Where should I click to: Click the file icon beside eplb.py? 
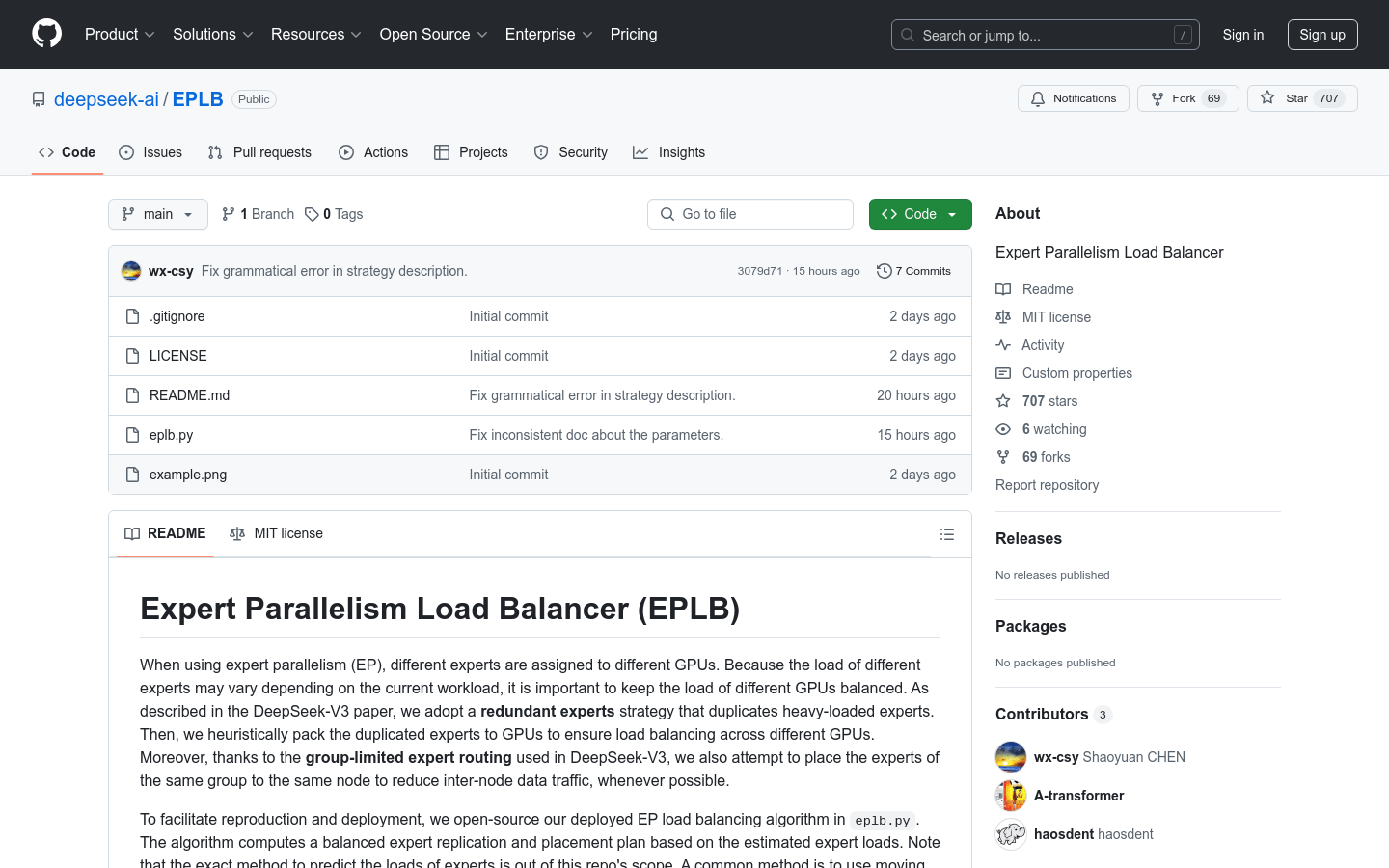pos(133,435)
